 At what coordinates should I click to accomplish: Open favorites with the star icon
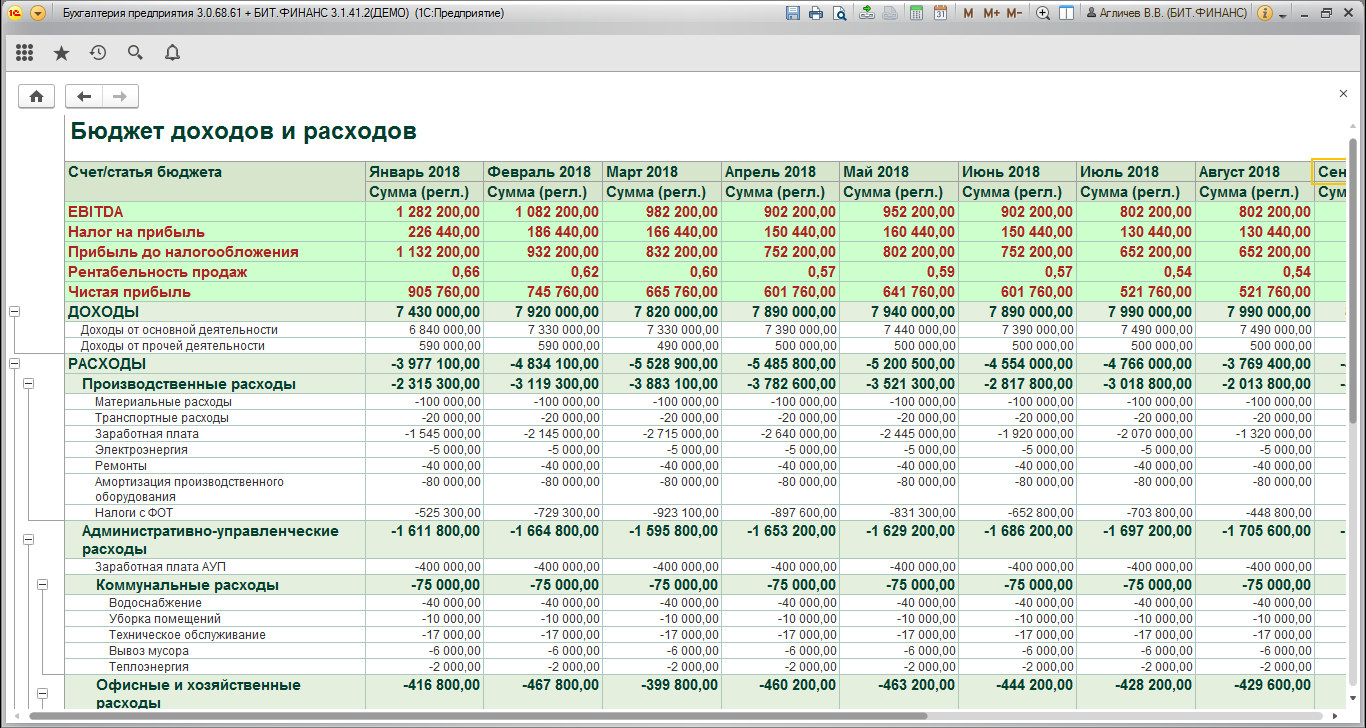(61, 53)
